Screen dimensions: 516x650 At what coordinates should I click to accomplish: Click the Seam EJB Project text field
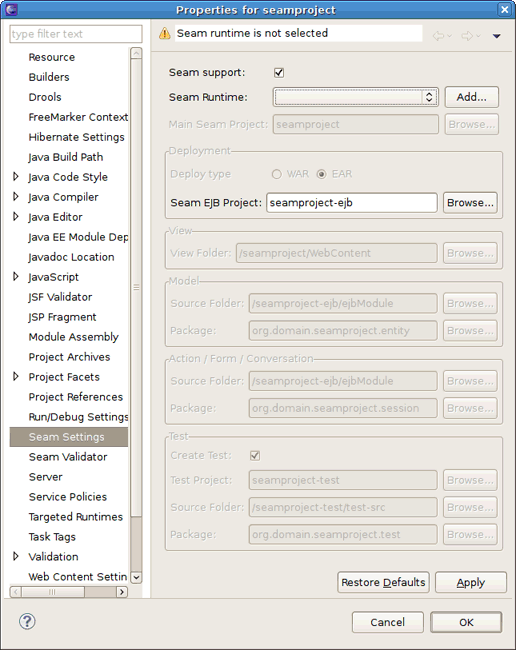[352, 203]
